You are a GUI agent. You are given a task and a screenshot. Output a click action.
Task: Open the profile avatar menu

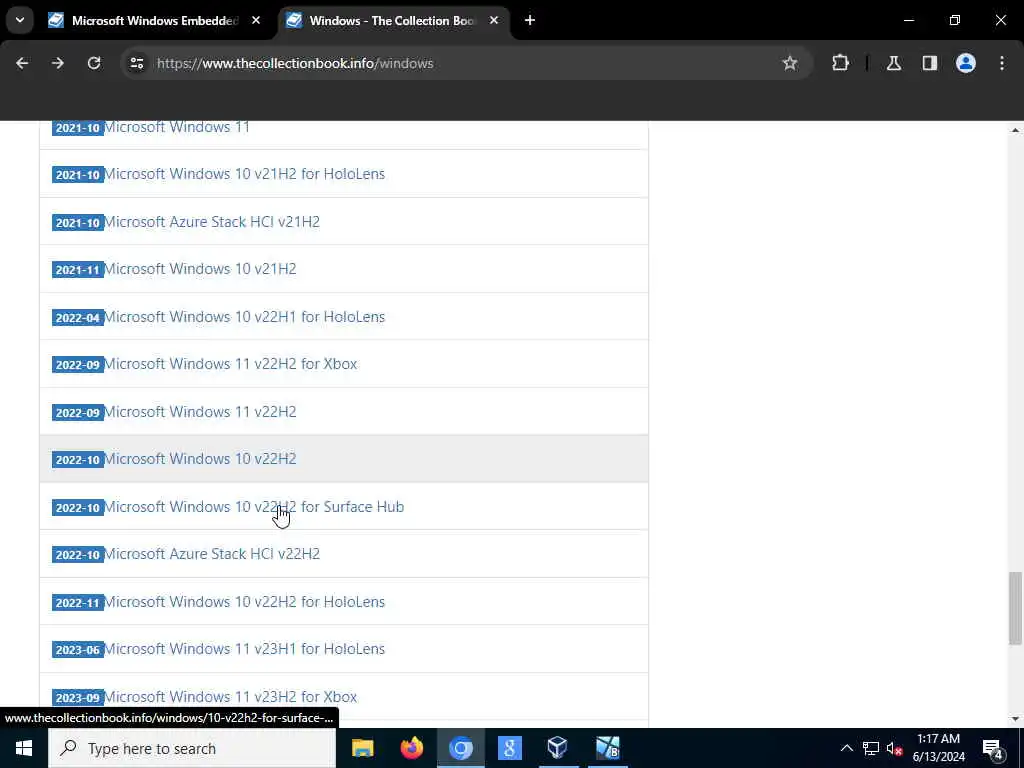[x=966, y=63]
